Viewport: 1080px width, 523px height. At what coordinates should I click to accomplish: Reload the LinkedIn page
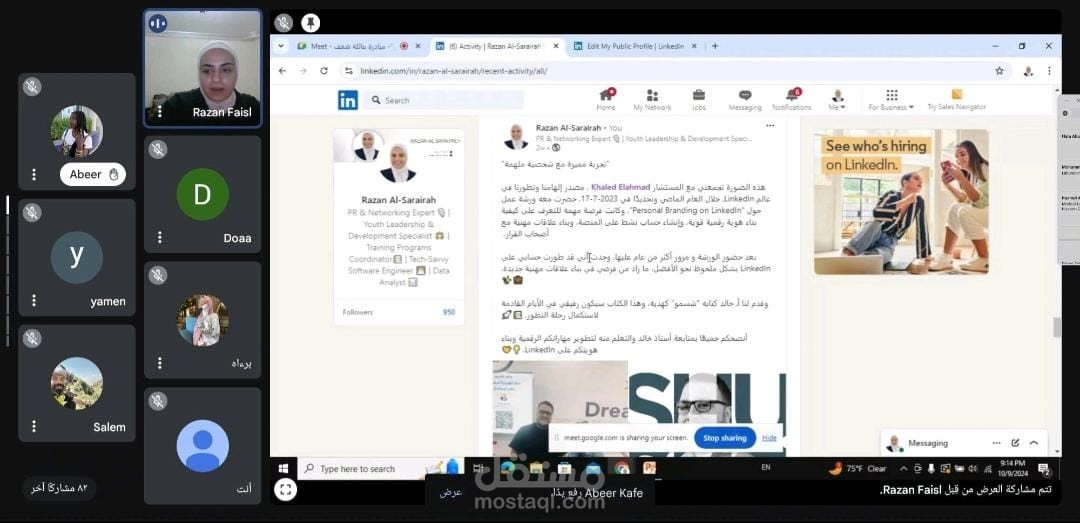(324, 70)
